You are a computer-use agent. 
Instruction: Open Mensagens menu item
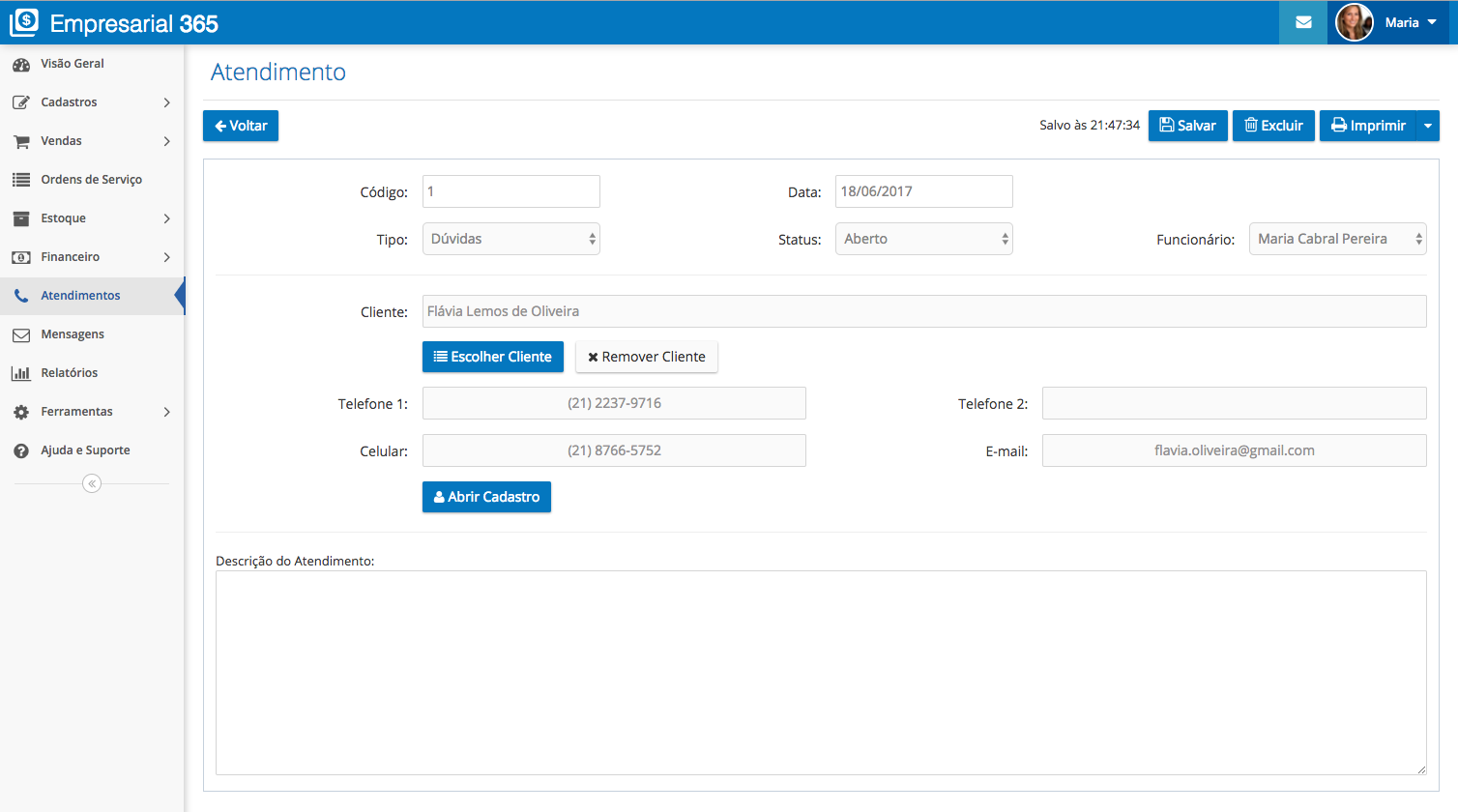(92, 334)
